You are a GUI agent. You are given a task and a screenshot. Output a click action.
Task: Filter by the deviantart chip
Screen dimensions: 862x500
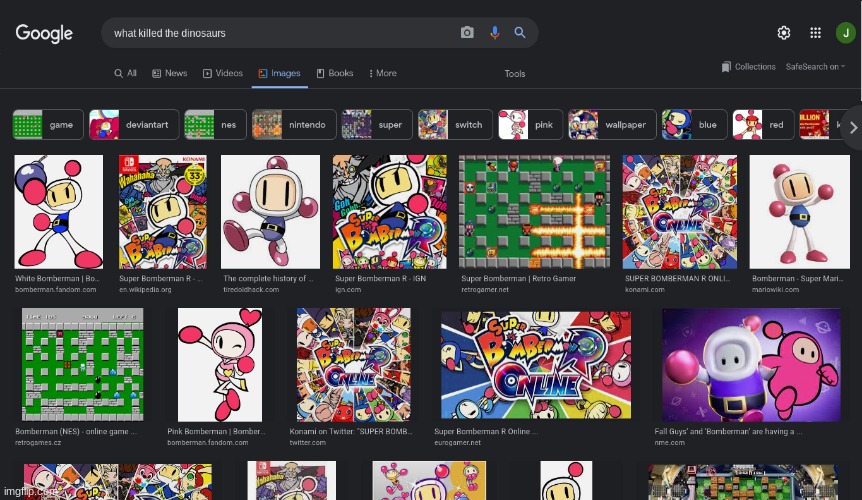[x=134, y=125]
